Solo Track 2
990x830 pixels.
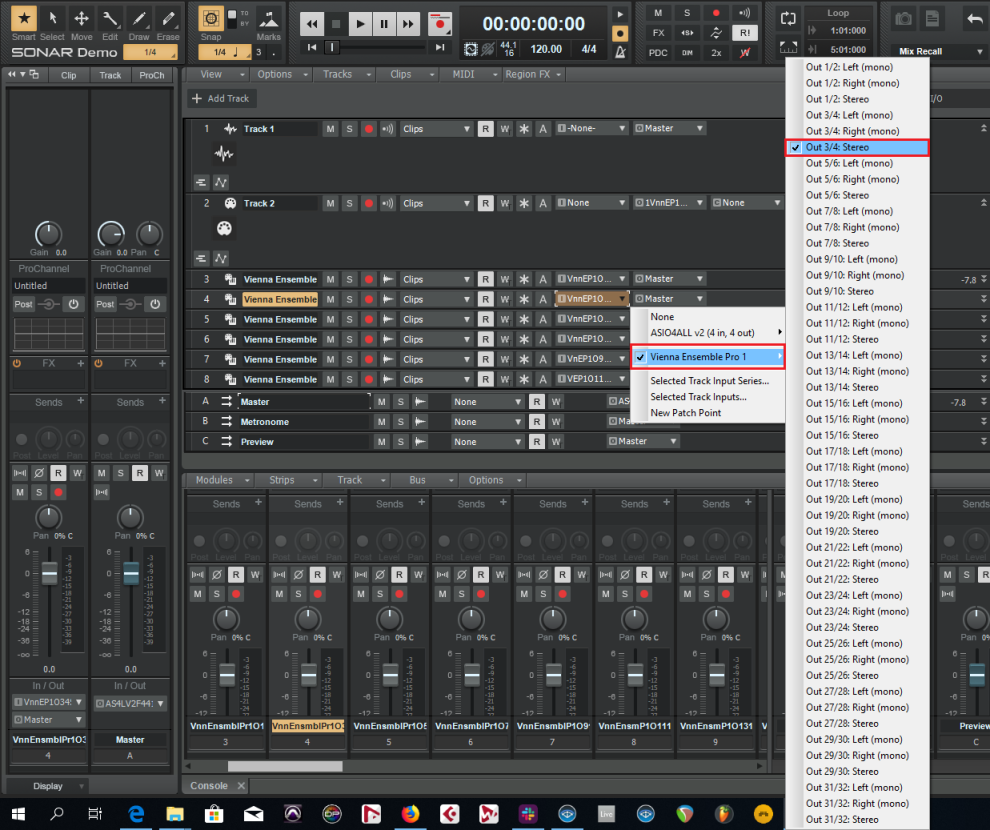coord(349,203)
